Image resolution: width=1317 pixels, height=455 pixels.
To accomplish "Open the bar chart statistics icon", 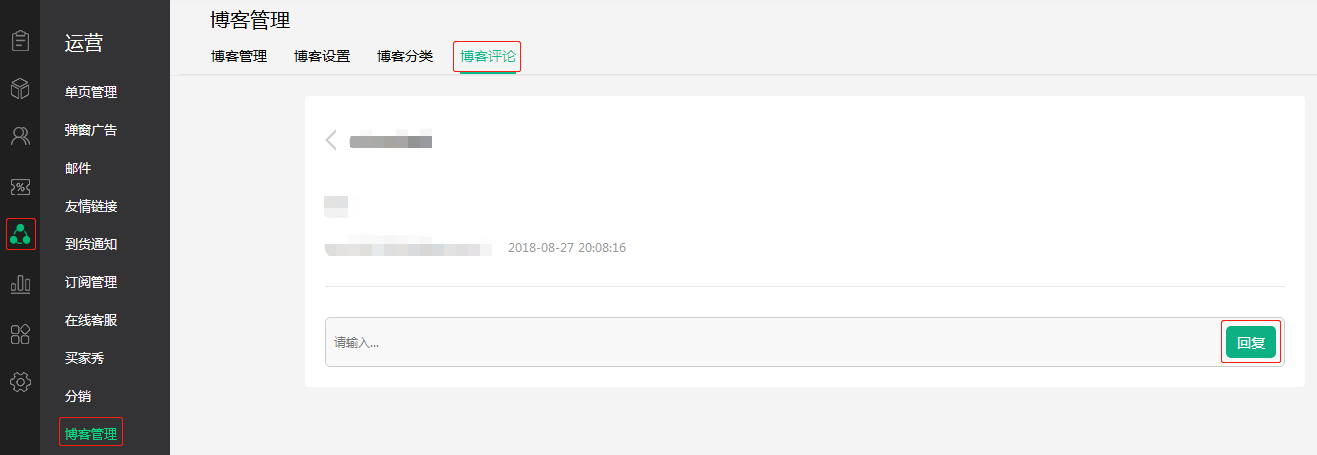I will (20, 284).
